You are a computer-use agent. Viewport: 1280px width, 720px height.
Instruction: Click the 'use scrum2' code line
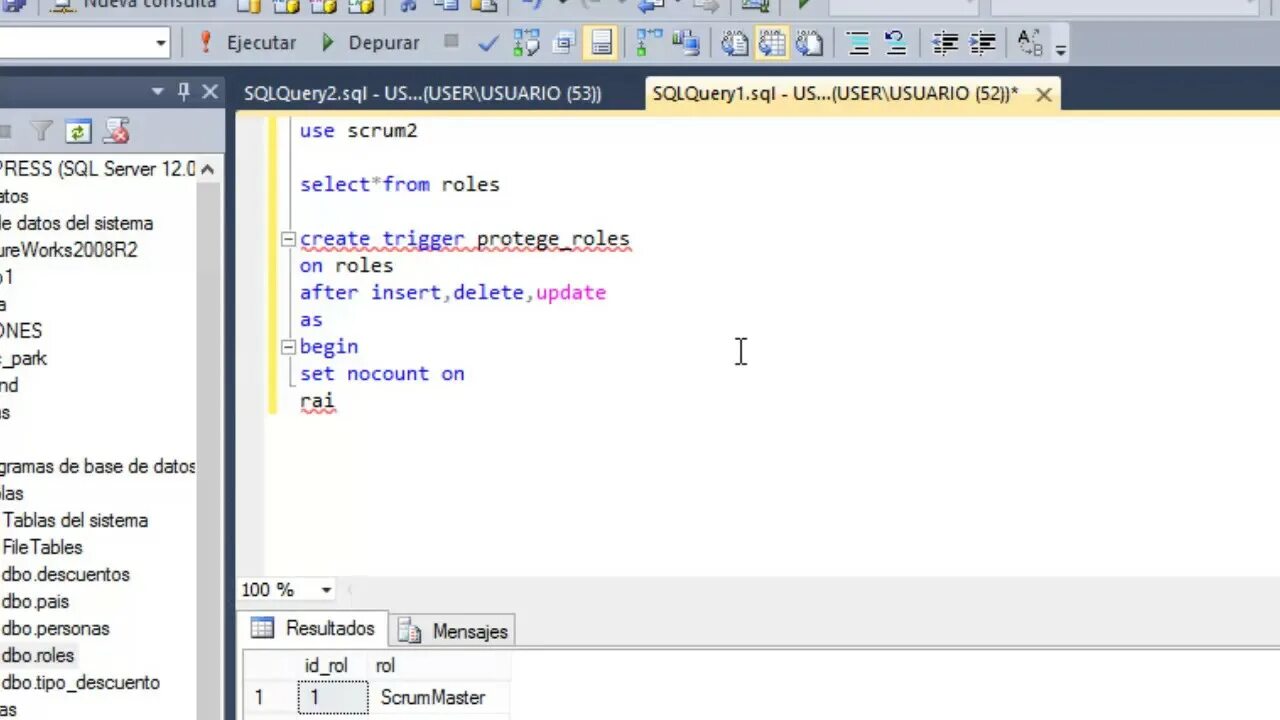point(358,131)
